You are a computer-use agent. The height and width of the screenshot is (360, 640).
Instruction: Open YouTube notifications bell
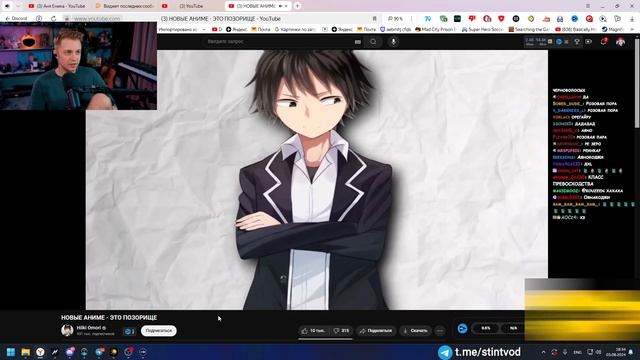click(604, 42)
